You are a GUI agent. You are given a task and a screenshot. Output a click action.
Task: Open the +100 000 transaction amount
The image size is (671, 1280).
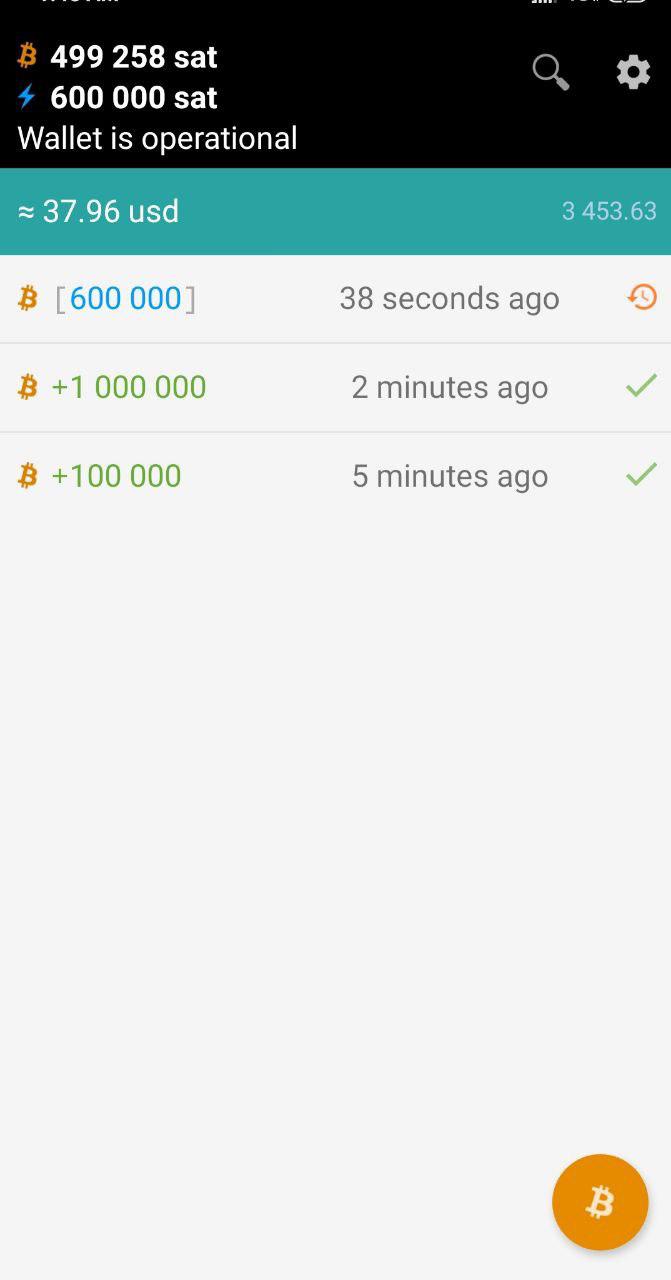[116, 476]
